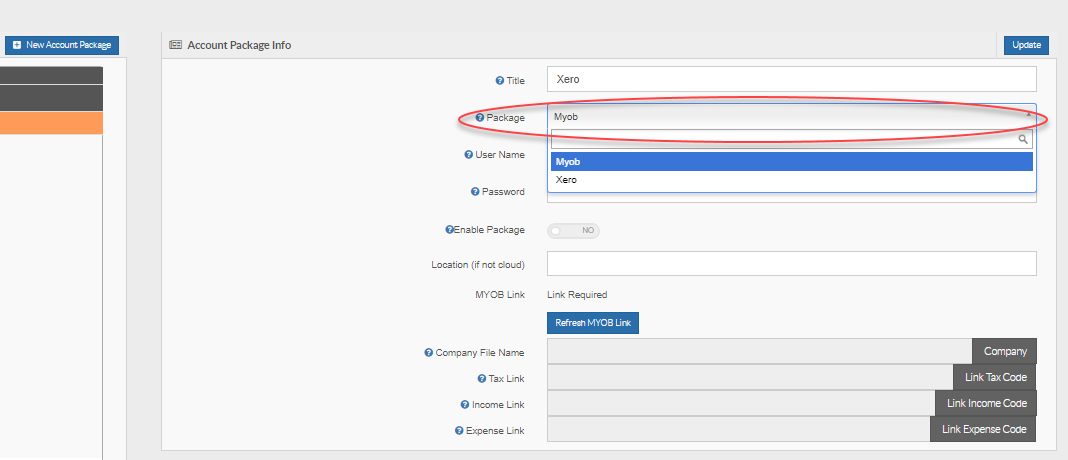Open the help icon beside User Name
Screen dimensions: 1068x460
click(x=468, y=155)
